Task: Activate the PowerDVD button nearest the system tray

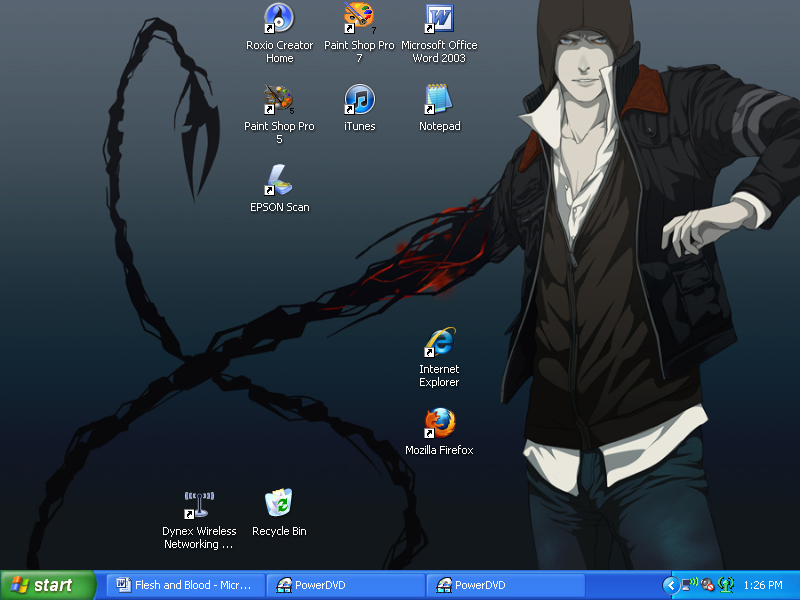Action: 506,585
